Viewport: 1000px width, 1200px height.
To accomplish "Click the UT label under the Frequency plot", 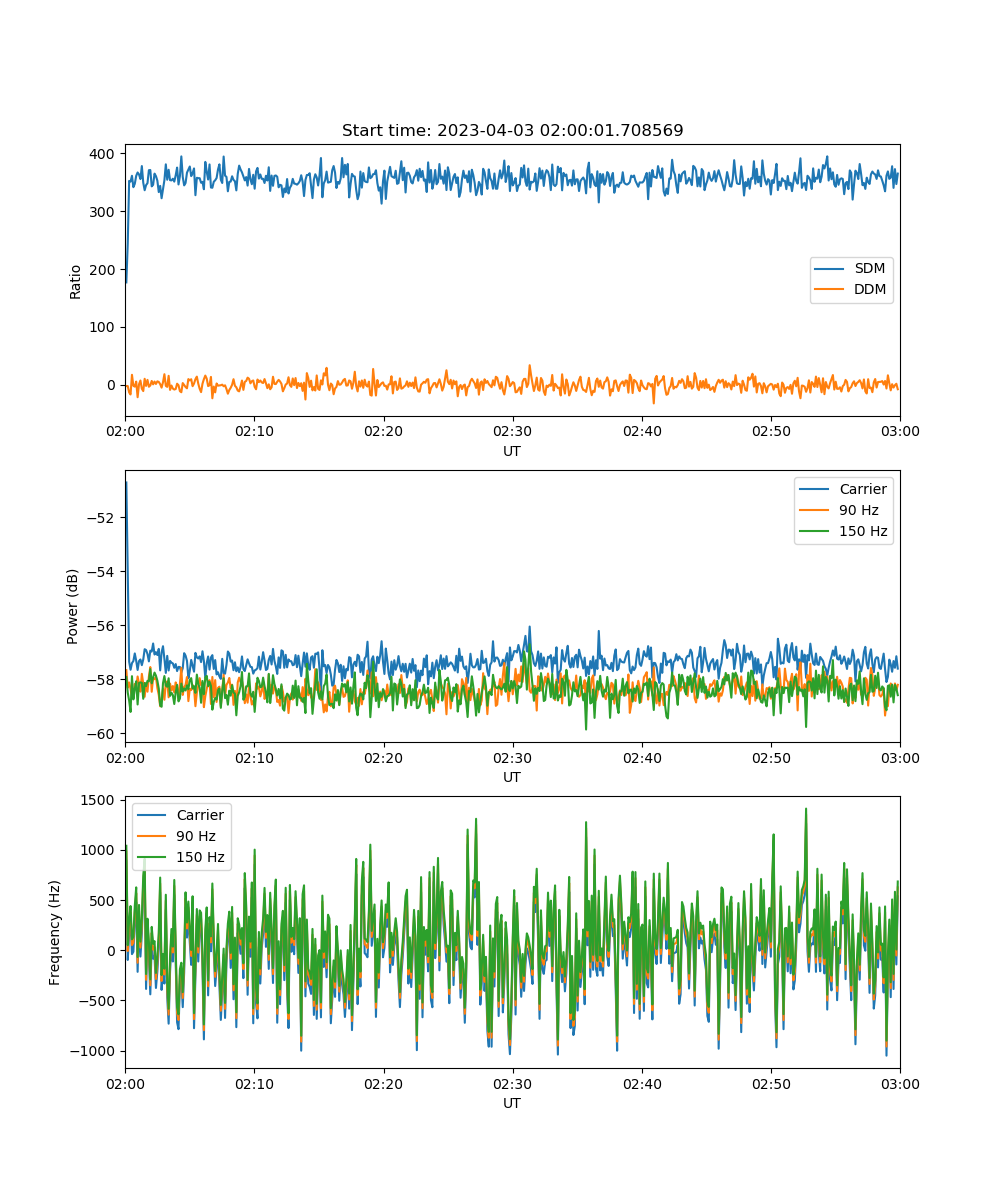I will click(x=512, y=1103).
